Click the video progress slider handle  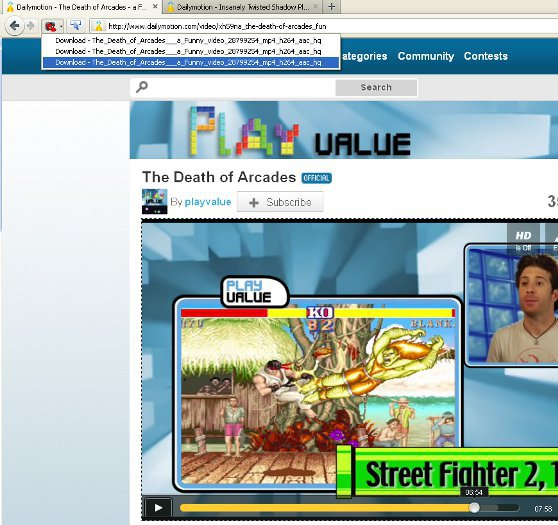tap(474, 508)
